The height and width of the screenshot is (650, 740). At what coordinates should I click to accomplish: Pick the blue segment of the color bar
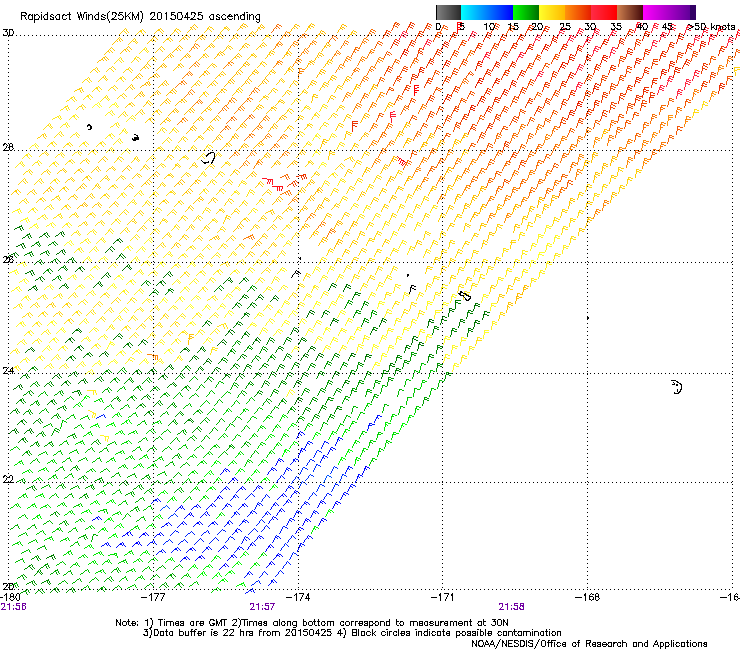(500, 12)
